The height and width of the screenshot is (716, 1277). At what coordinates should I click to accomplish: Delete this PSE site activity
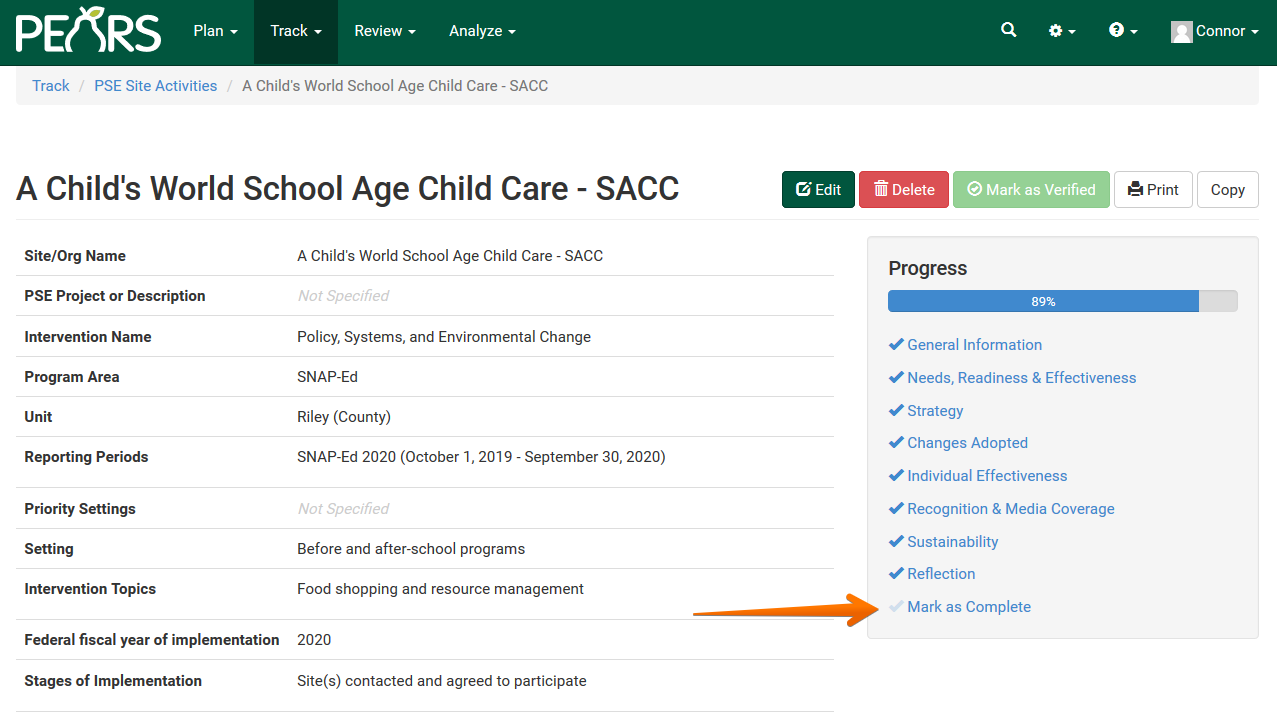tap(903, 190)
